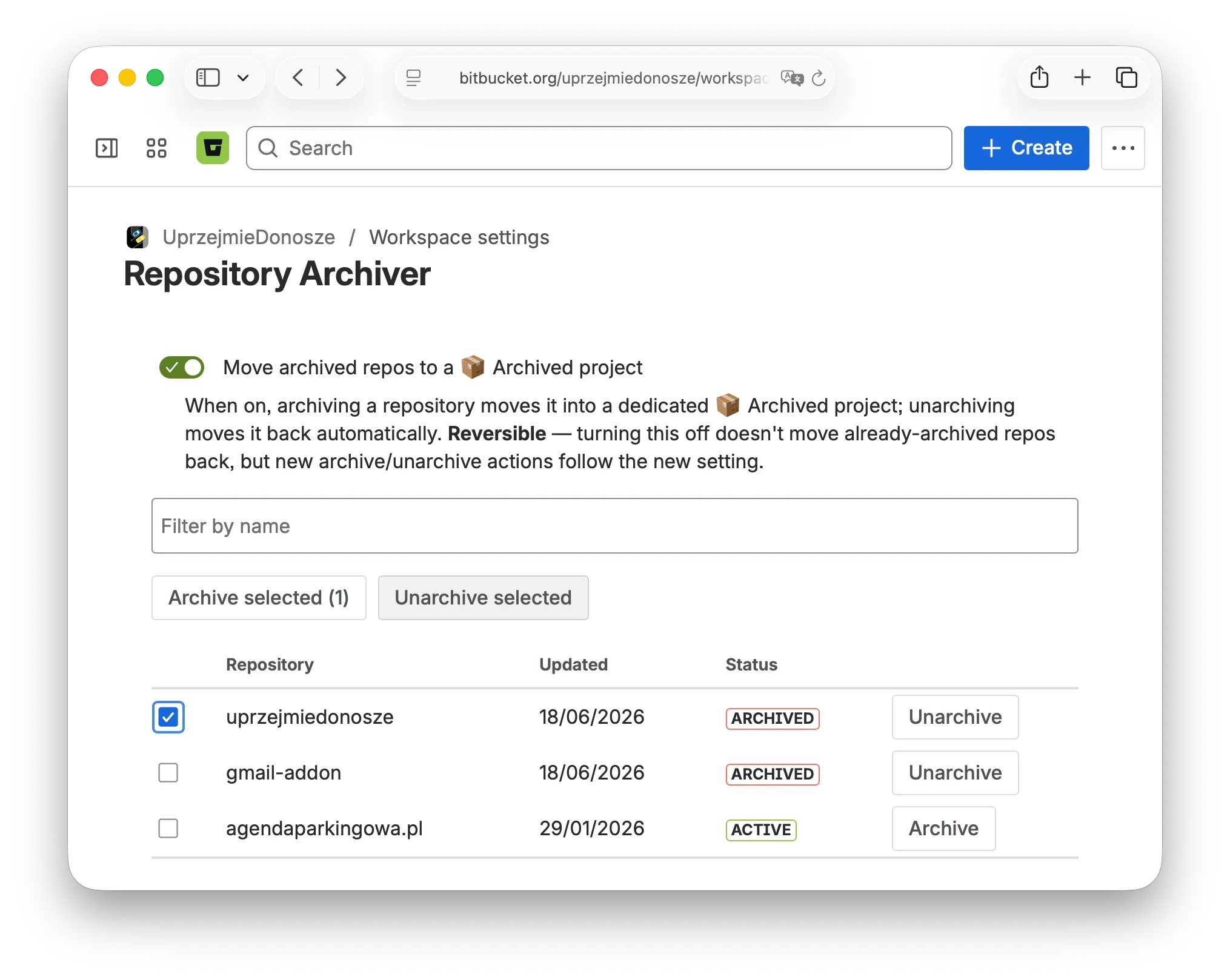Toggle the Safari sidebar icon
The image size is (1230, 980).
pos(208,78)
